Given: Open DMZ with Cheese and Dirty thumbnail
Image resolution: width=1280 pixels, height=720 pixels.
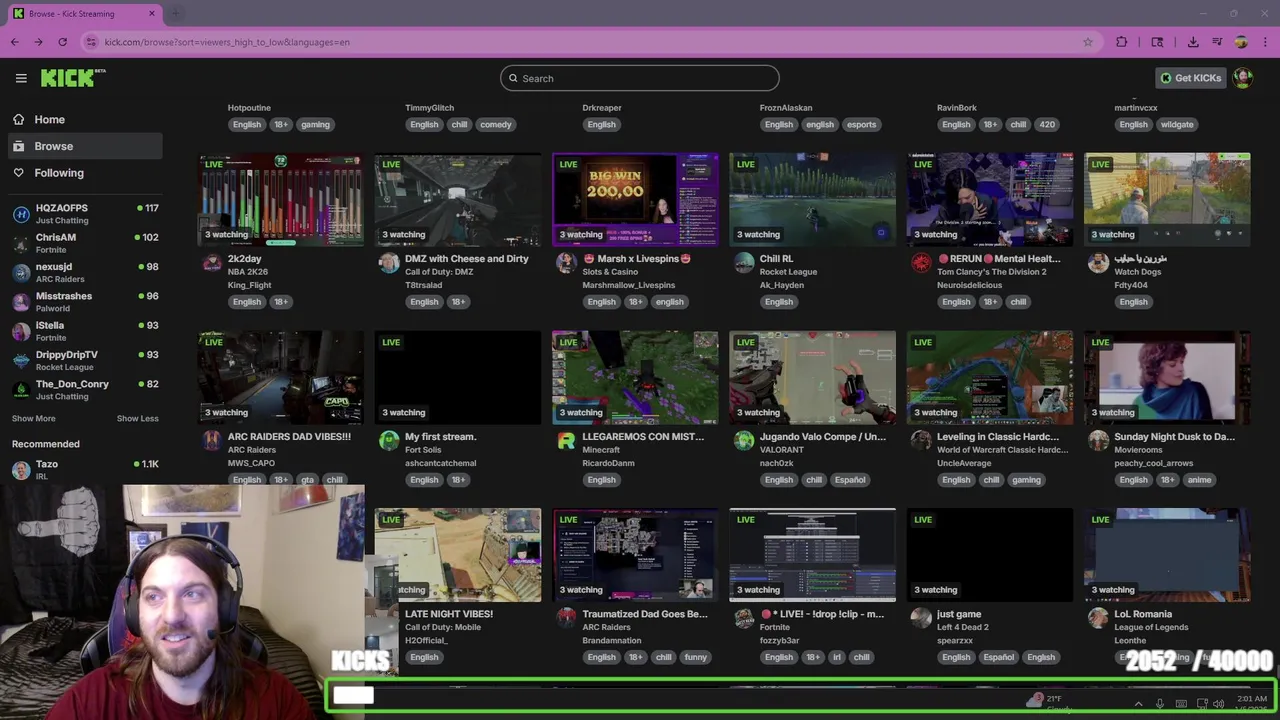Looking at the screenshot, I should [458, 200].
